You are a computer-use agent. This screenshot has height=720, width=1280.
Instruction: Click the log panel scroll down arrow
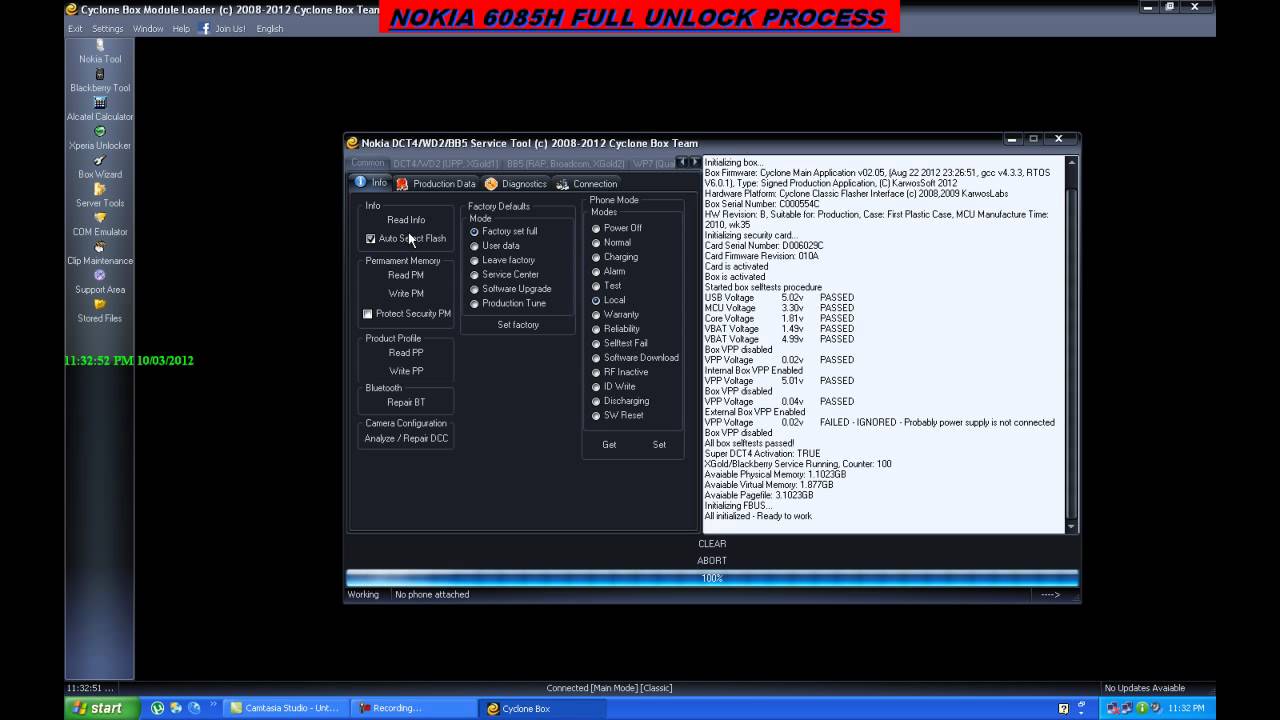click(x=1071, y=527)
